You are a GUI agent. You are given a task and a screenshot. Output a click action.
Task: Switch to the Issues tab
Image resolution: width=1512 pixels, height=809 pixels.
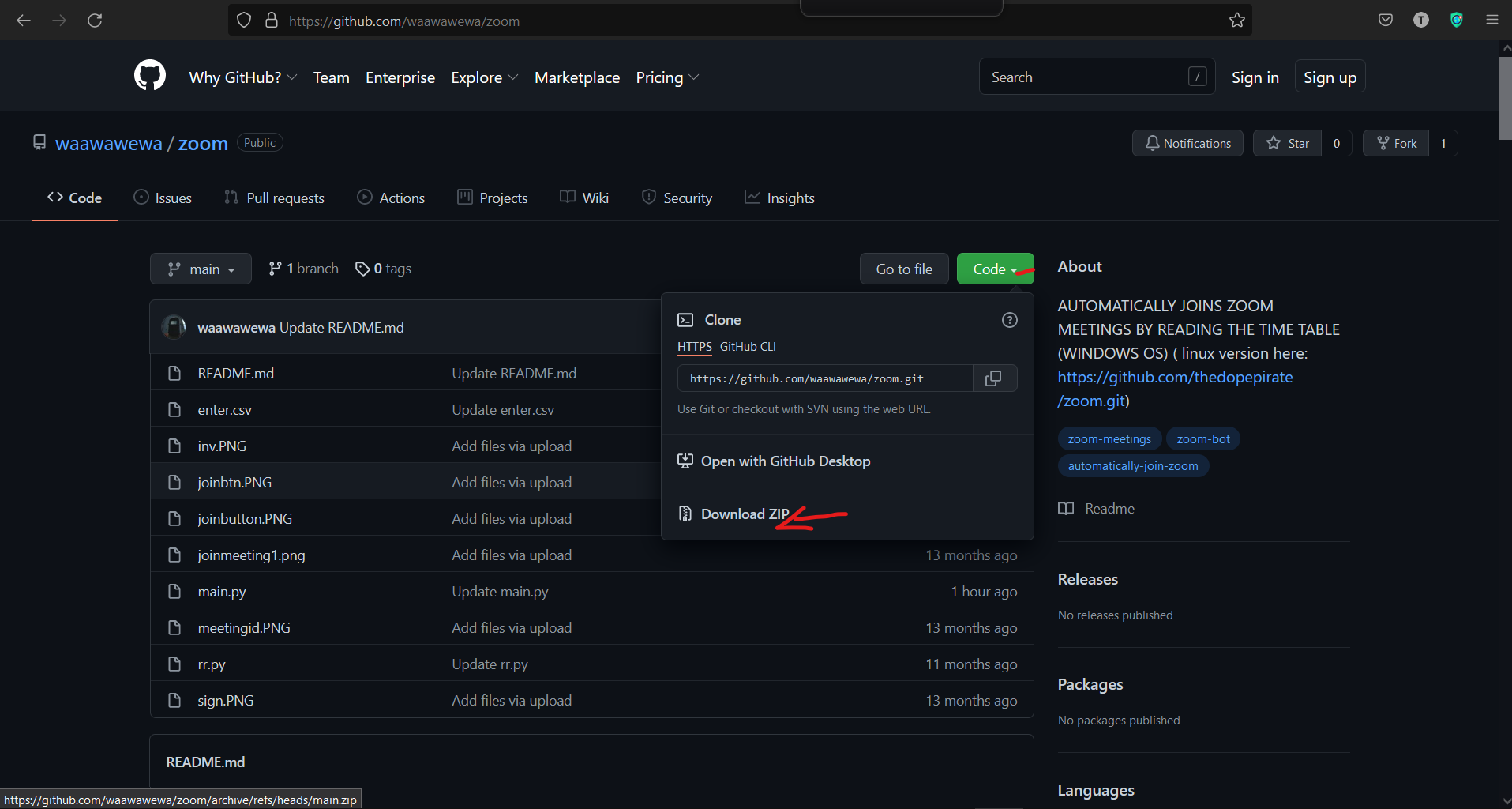163,198
